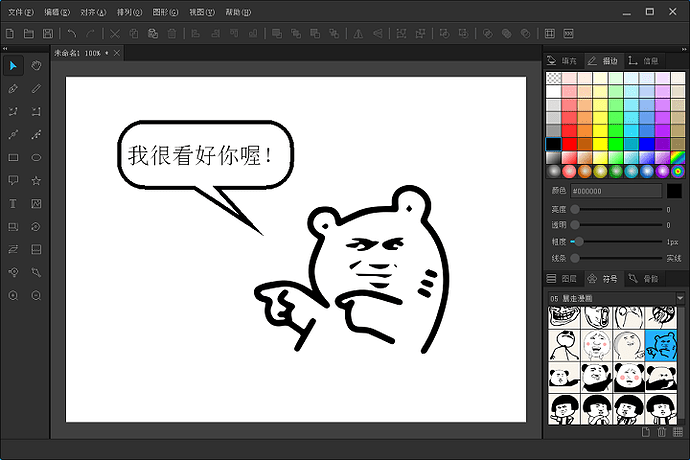Viewport: 690px width, 460px height.
Task: Pick the pure red color swatch
Action: (x=569, y=144)
